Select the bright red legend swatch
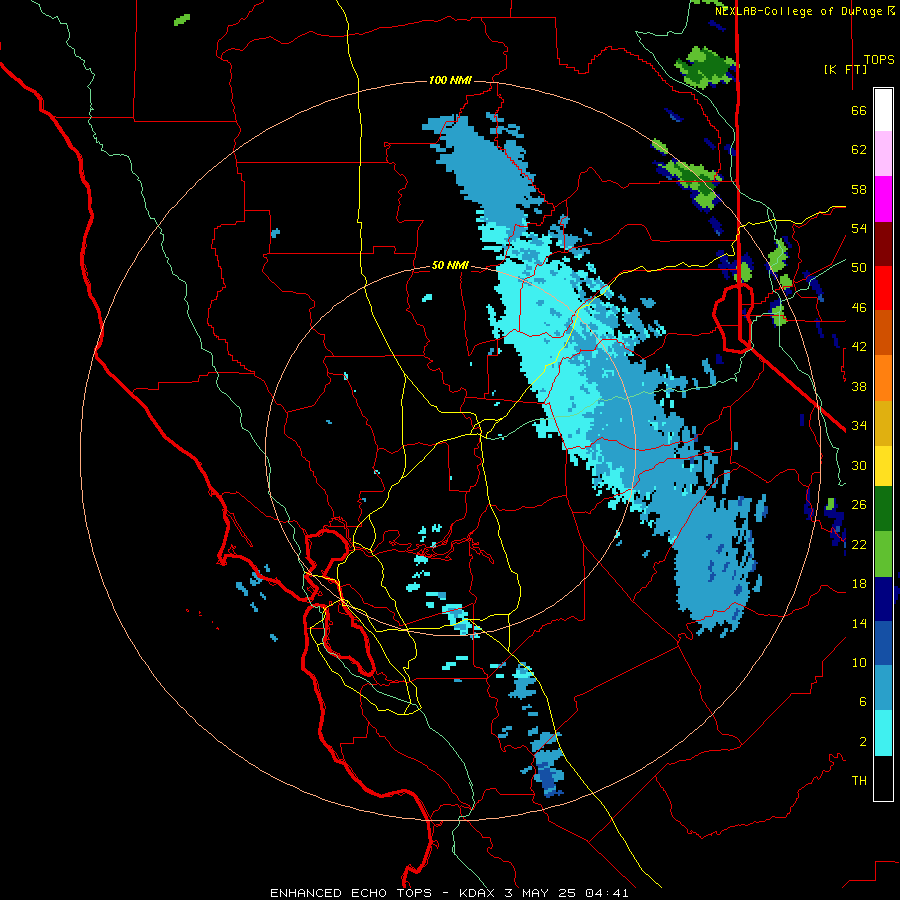Screen dimensions: 900x900 click(883, 288)
